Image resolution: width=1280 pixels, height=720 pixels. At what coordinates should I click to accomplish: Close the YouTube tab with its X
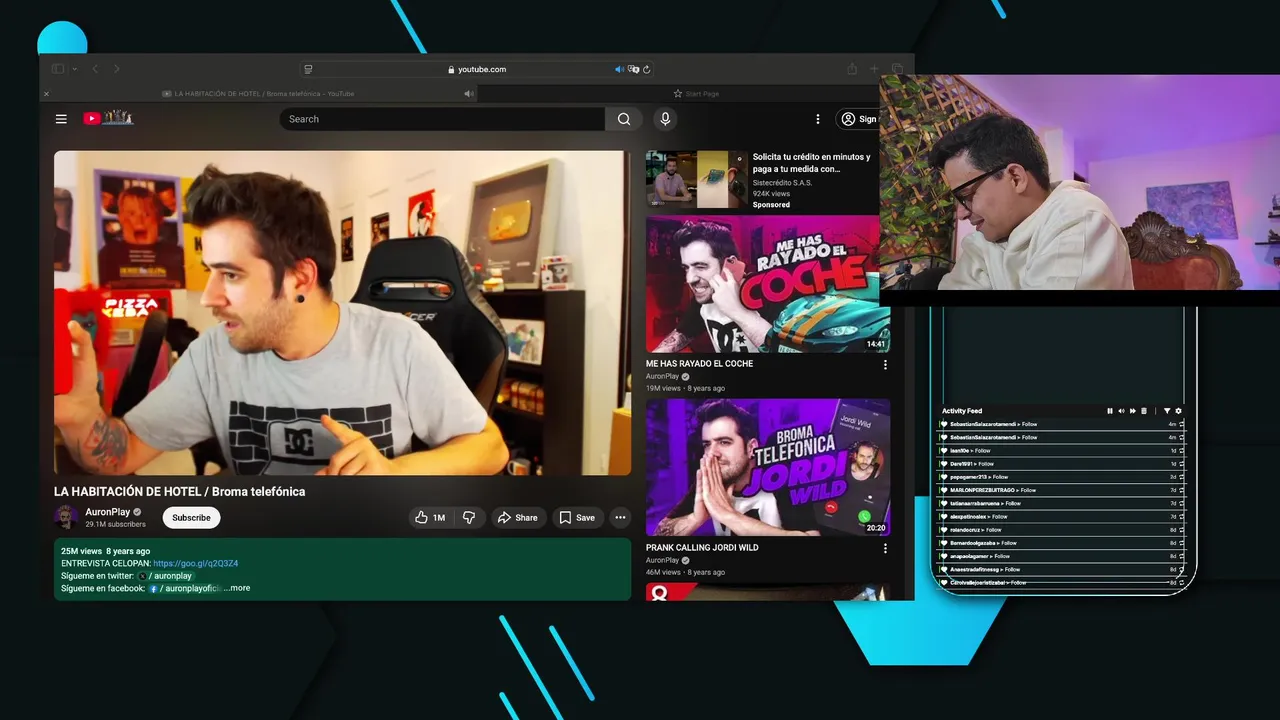click(46, 94)
